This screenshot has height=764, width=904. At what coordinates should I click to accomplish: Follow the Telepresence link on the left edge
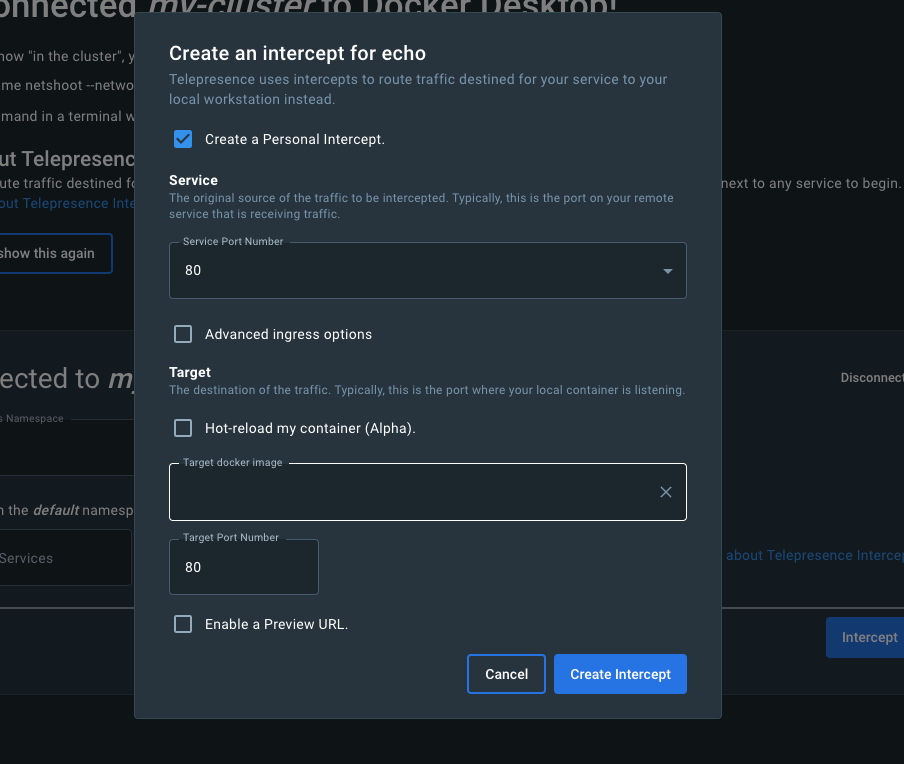point(67,203)
